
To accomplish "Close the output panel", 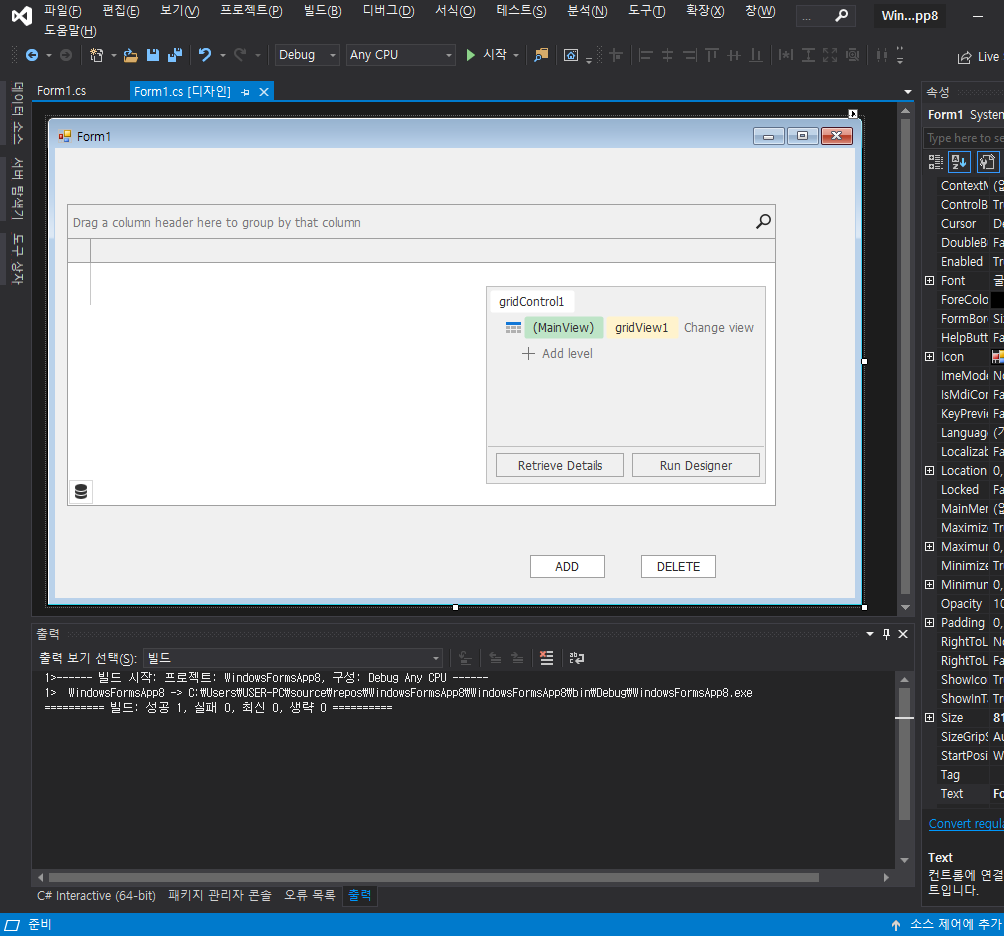I will (903, 634).
